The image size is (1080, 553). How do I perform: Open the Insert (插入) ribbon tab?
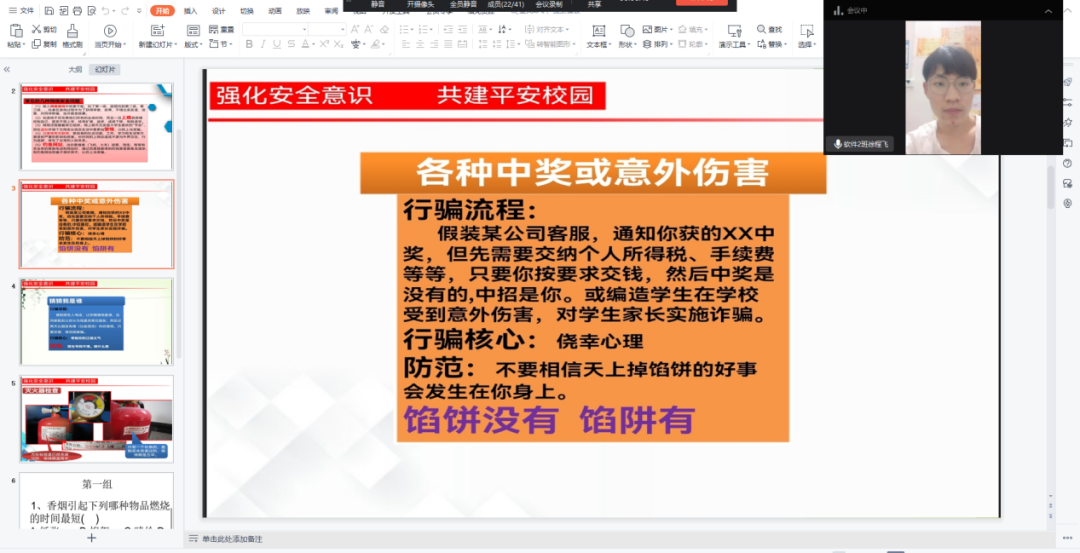coord(190,11)
